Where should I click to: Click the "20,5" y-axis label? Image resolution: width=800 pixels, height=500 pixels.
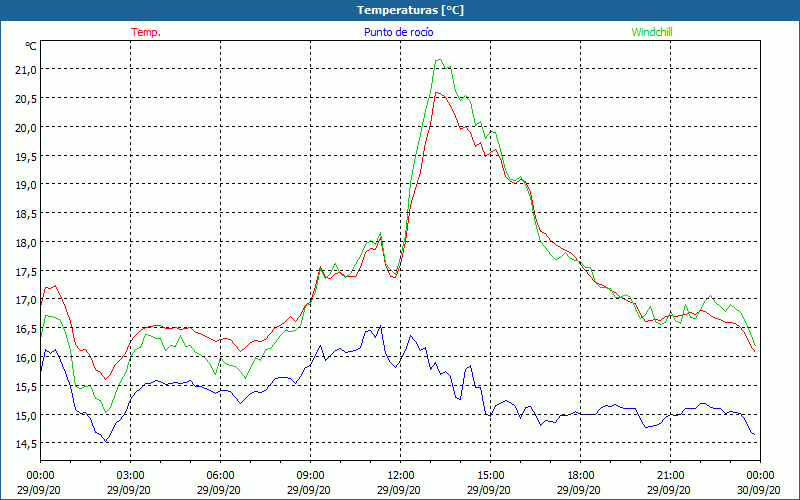click(x=26, y=99)
